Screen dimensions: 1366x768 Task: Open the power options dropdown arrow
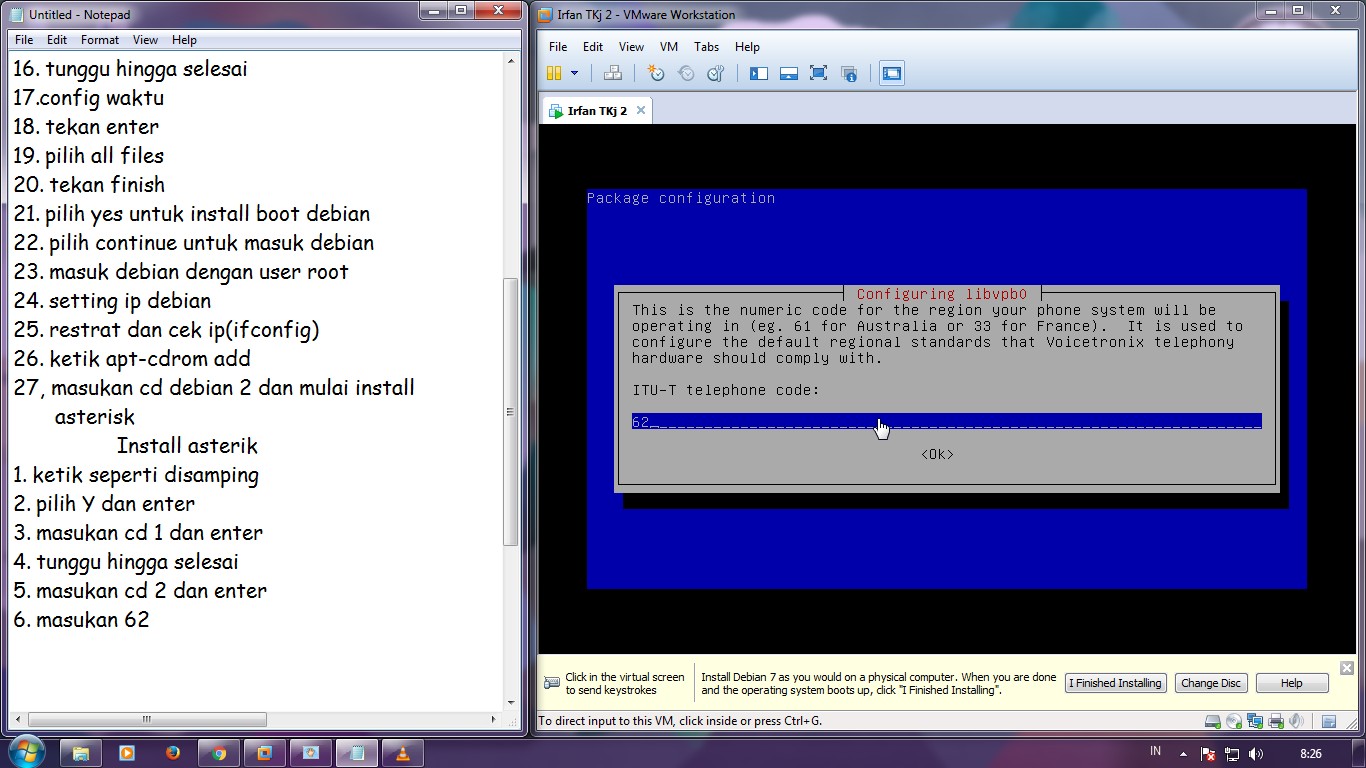click(574, 73)
